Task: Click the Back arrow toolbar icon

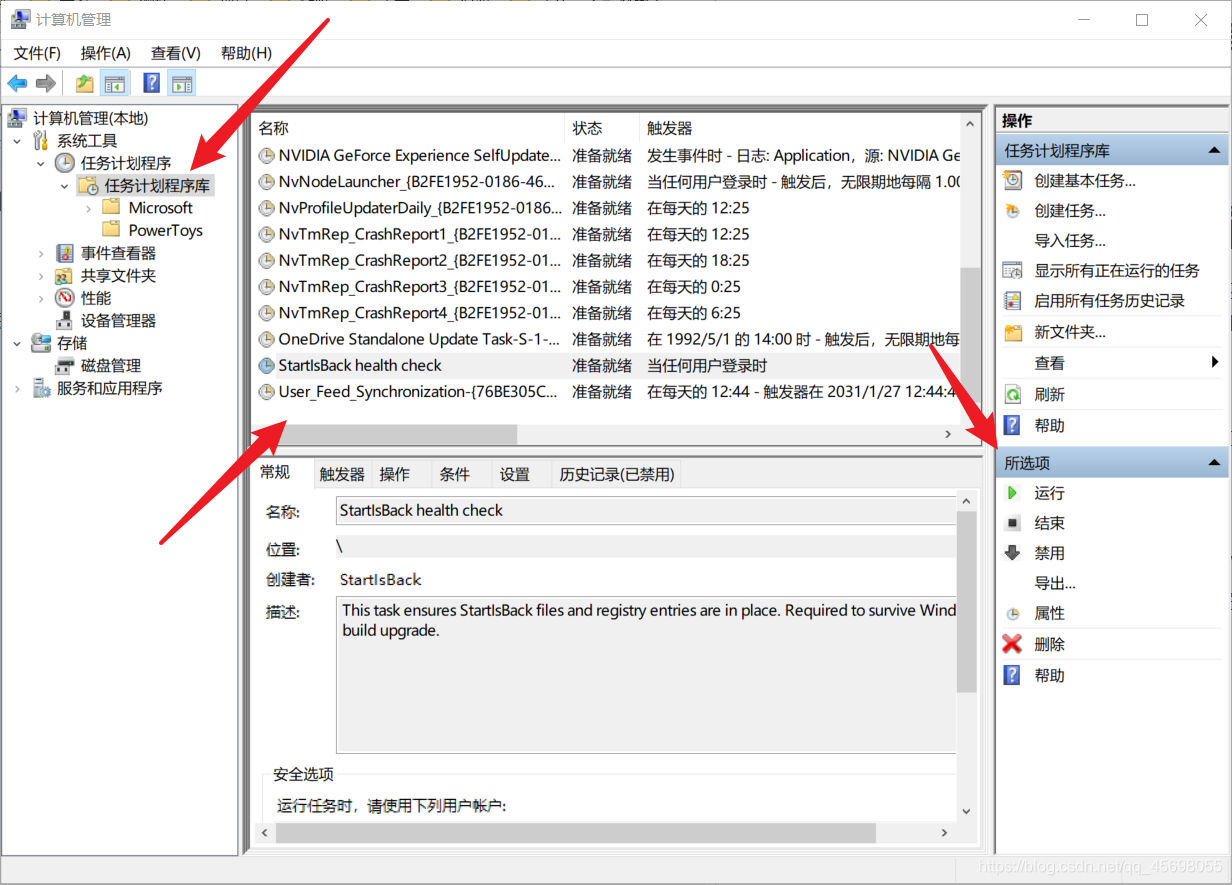Action: pos(17,83)
